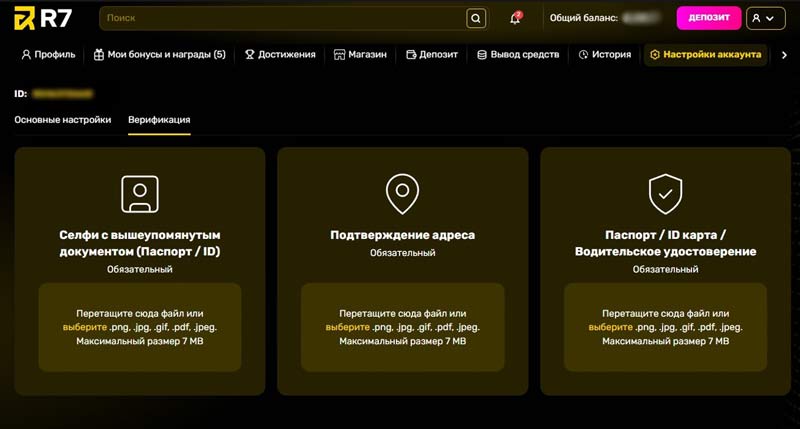Switch to Основные настройки tab

[62, 120]
